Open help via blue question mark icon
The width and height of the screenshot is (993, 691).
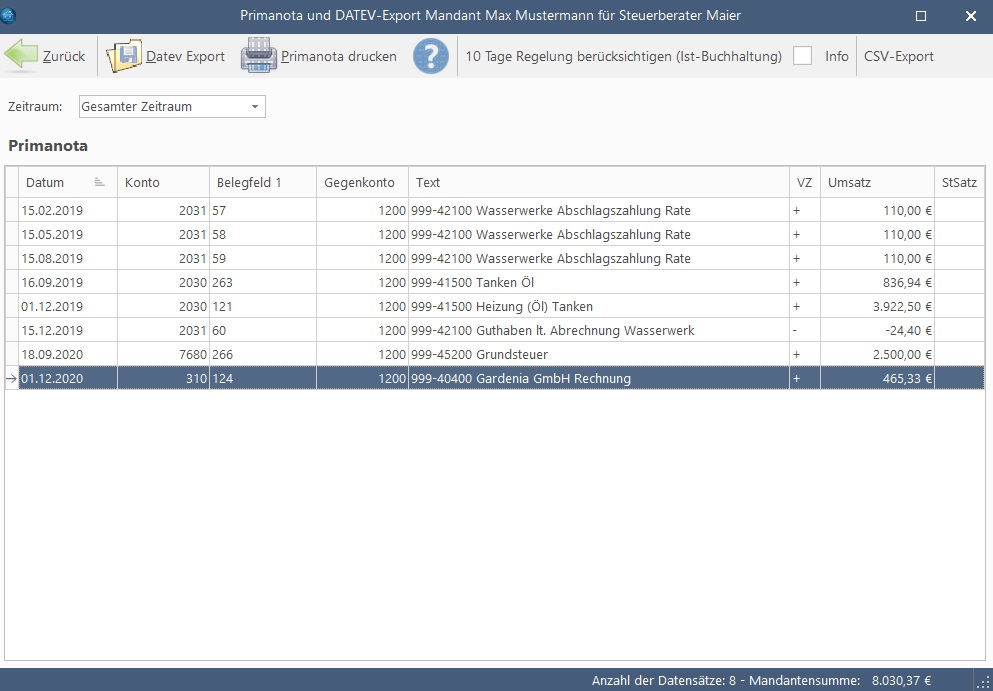[x=431, y=56]
